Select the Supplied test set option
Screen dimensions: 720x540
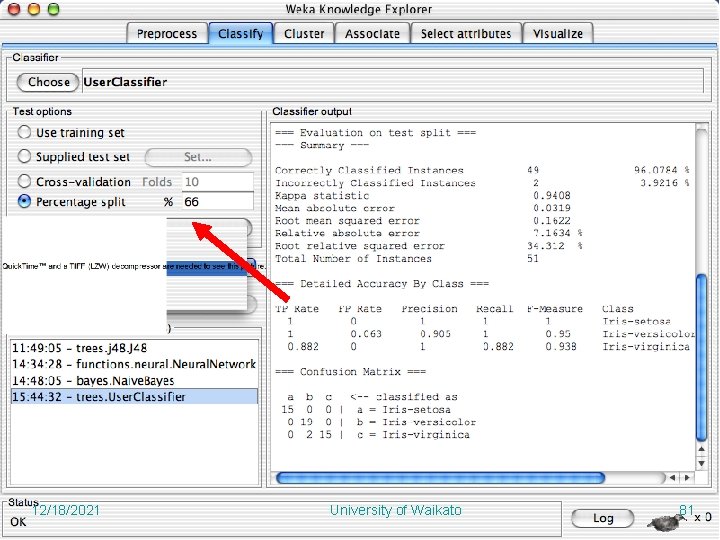click(74, 157)
